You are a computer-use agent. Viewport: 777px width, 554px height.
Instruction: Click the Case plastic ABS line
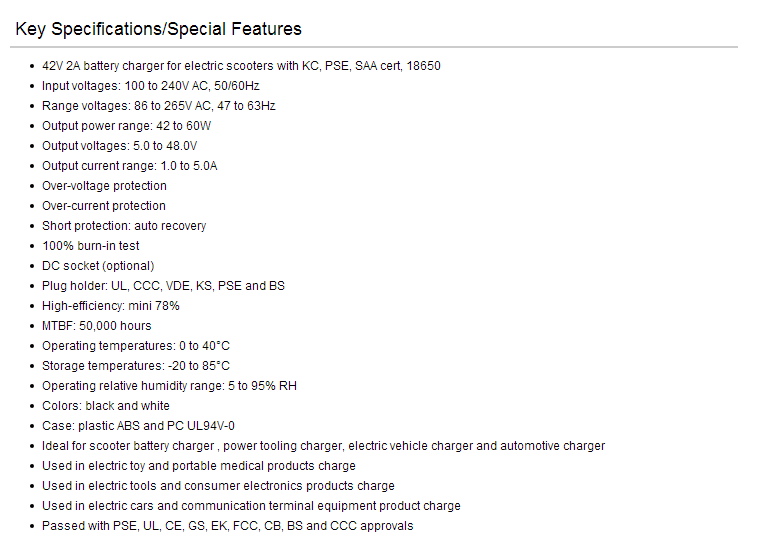pos(138,426)
